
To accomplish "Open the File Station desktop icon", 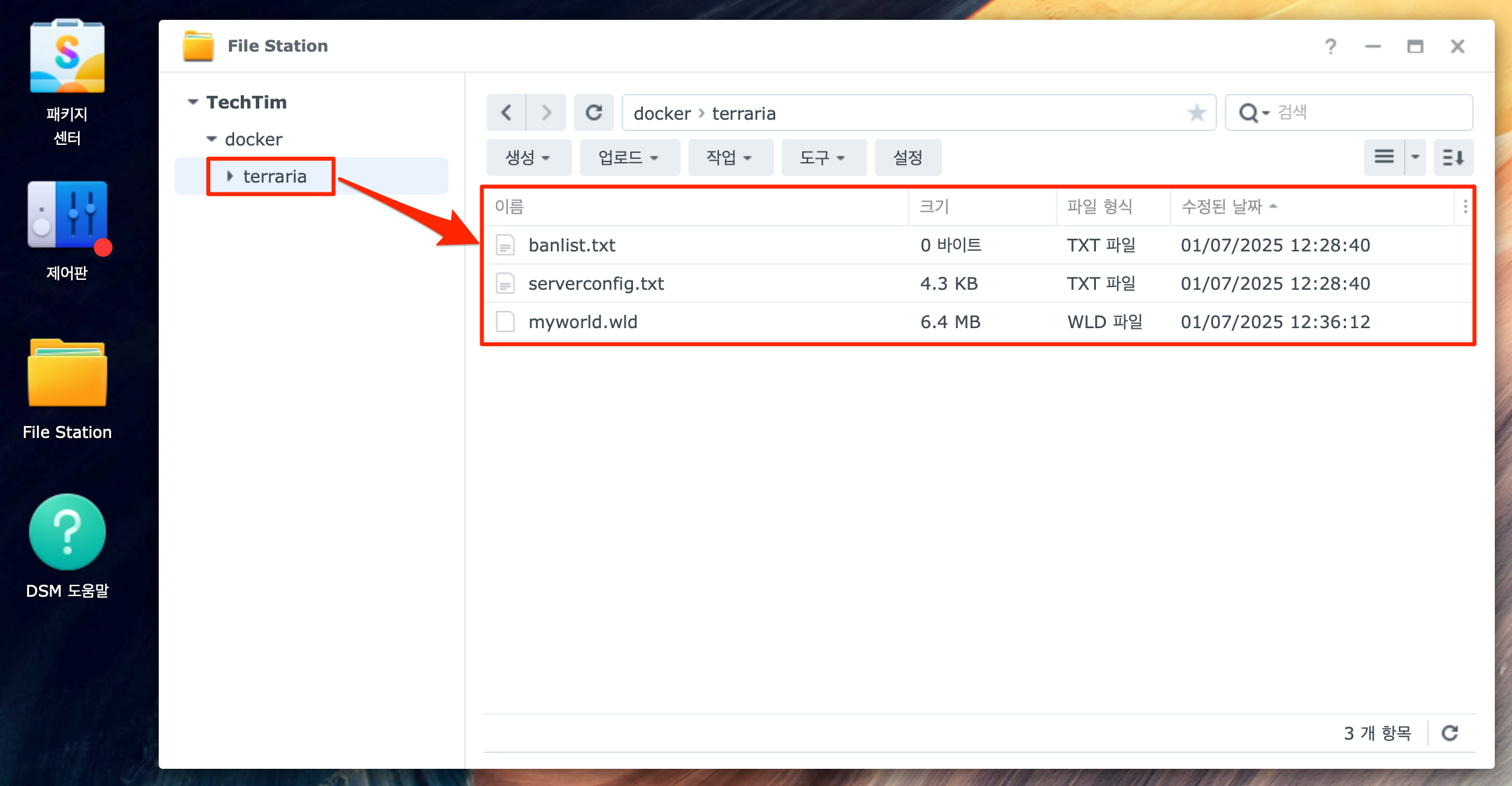I will point(67,372).
